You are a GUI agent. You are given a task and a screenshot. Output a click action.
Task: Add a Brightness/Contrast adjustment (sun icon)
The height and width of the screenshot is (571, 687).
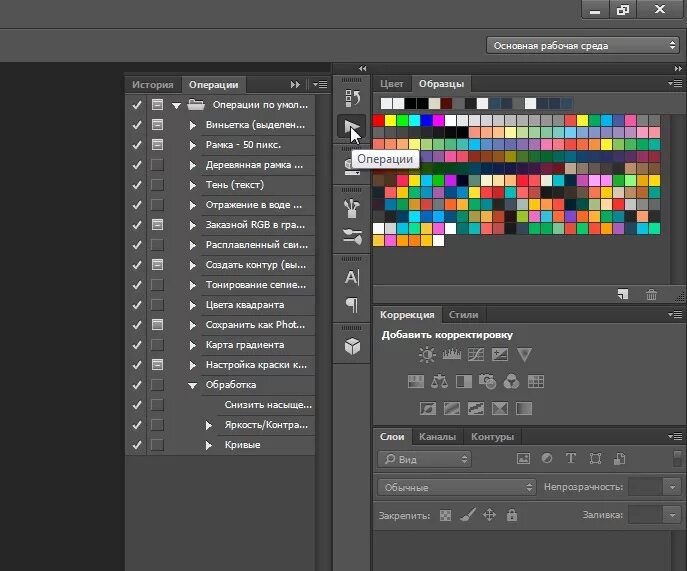coord(427,355)
